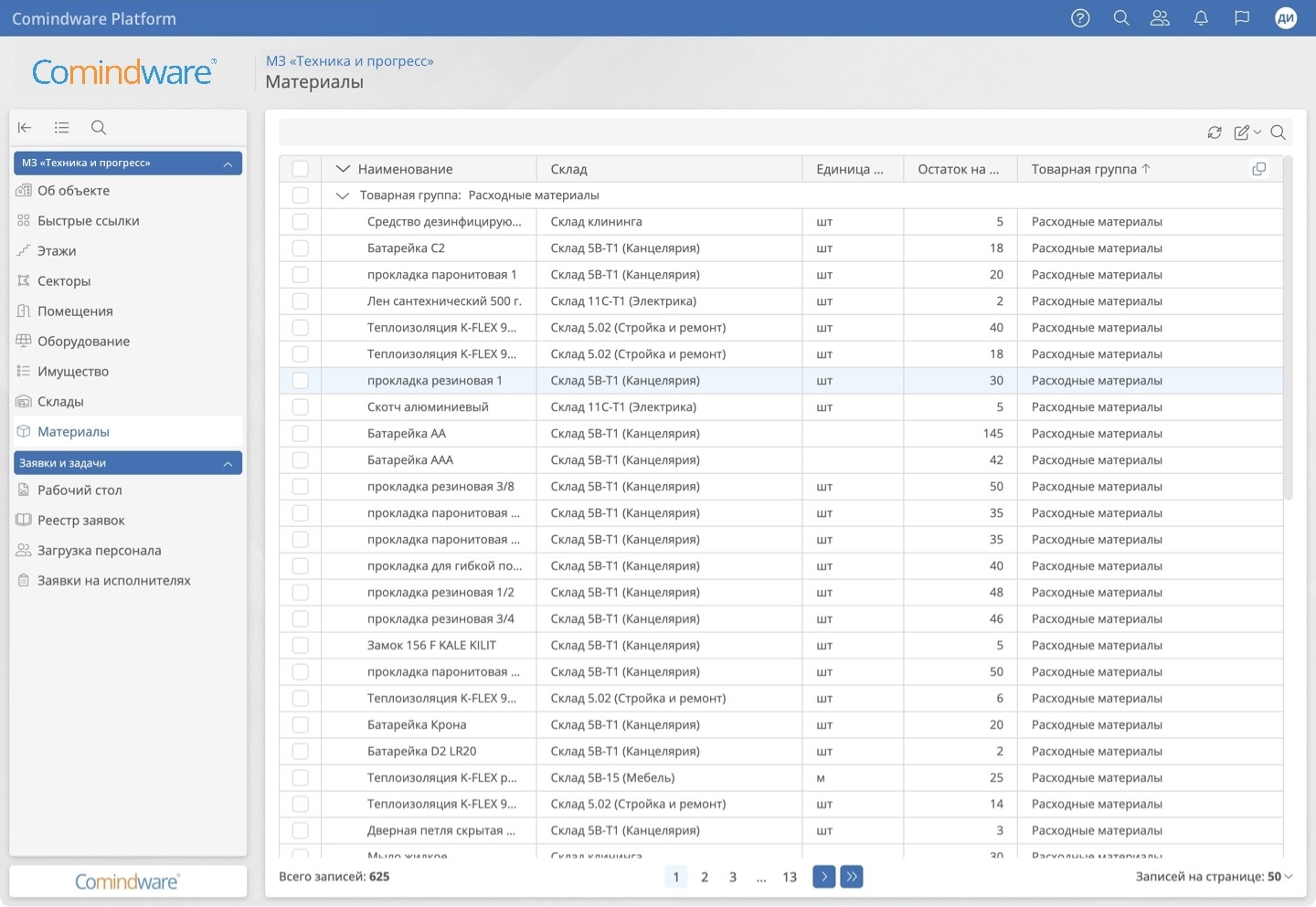This screenshot has width=1316, height=907.
Task: Collapse the Расходные материалы group row
Action: pos(343,195)
